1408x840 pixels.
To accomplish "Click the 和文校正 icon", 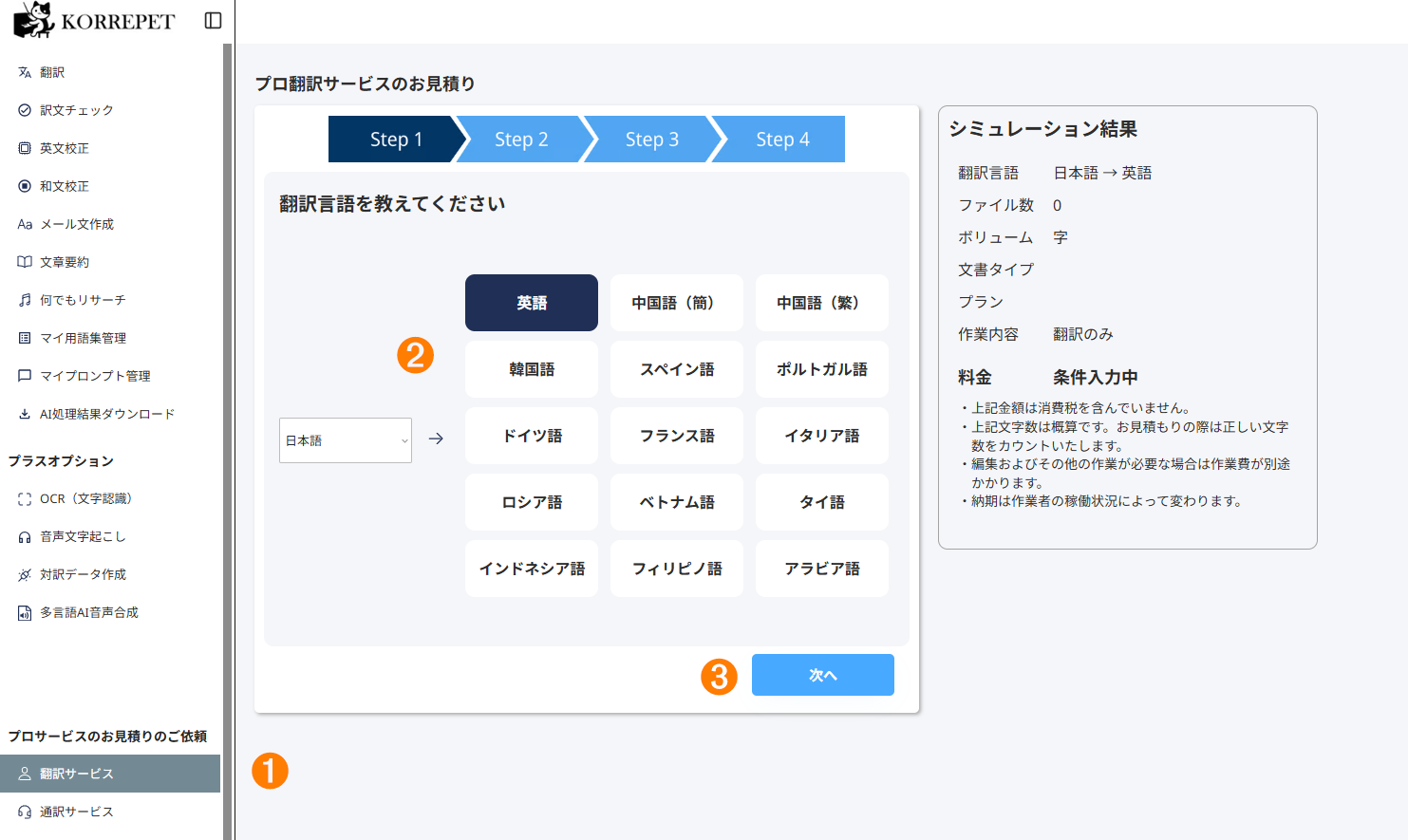I will 25,186.
